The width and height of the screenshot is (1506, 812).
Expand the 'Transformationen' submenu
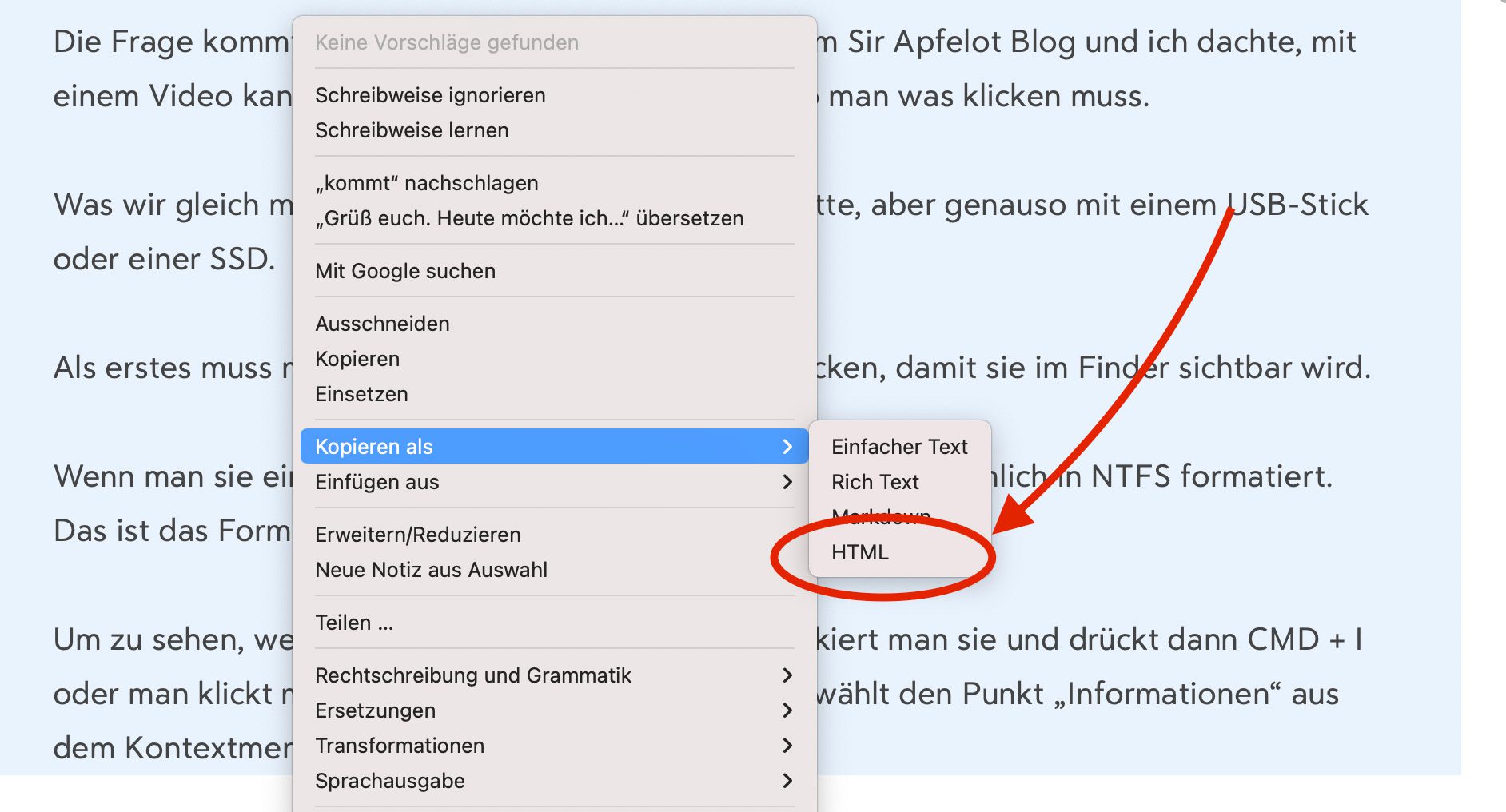[x=554, y=746]
